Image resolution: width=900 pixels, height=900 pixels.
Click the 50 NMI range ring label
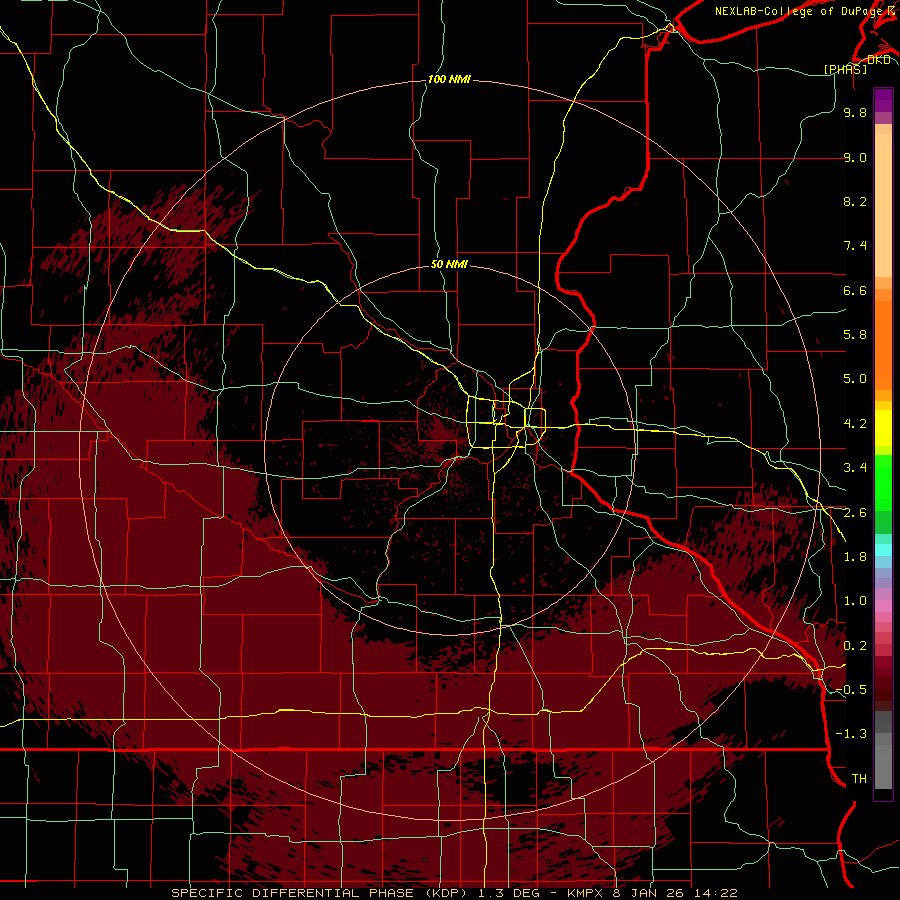tap(449, 264)
